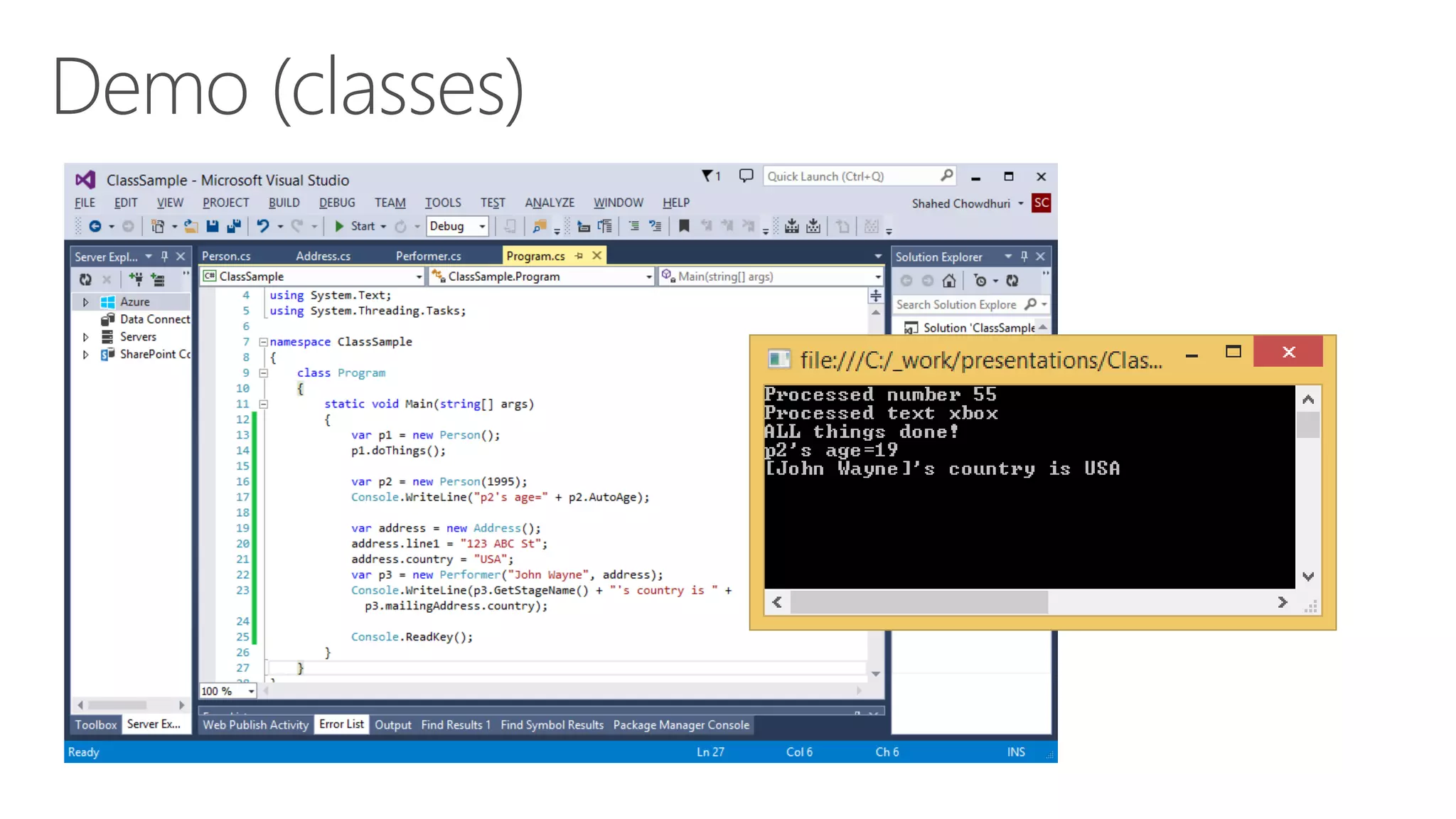Click the Start debugging button
Screen dimensions: 1456x819
tap(354, 226)
